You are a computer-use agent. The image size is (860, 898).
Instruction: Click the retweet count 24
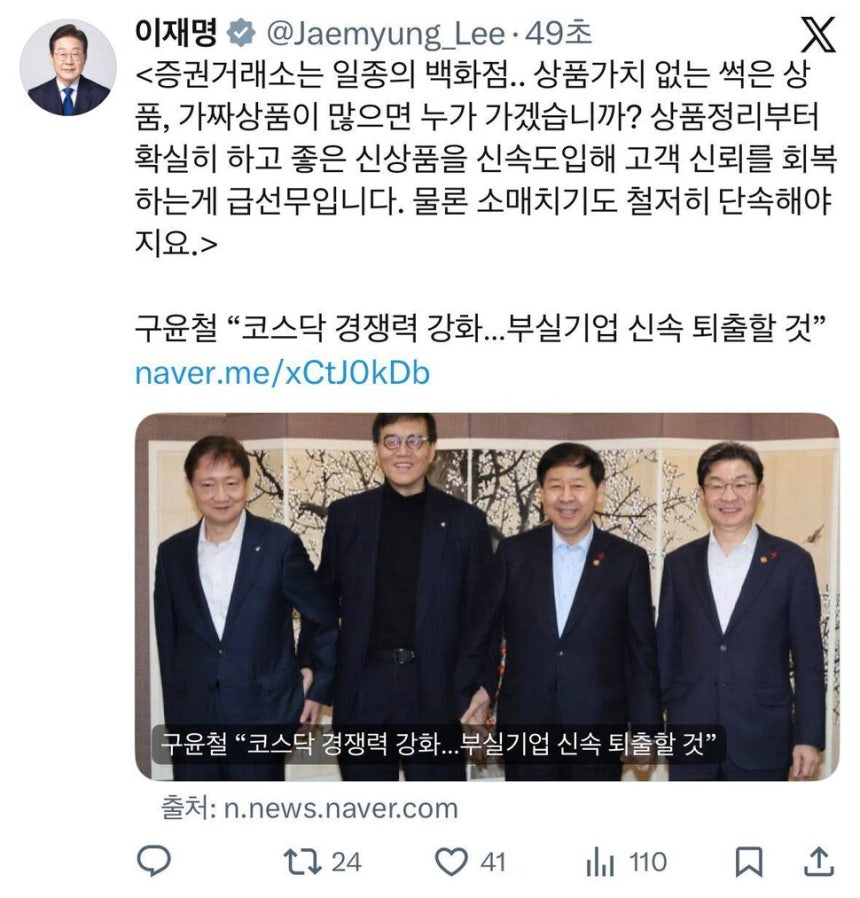(x=346, y=862)
